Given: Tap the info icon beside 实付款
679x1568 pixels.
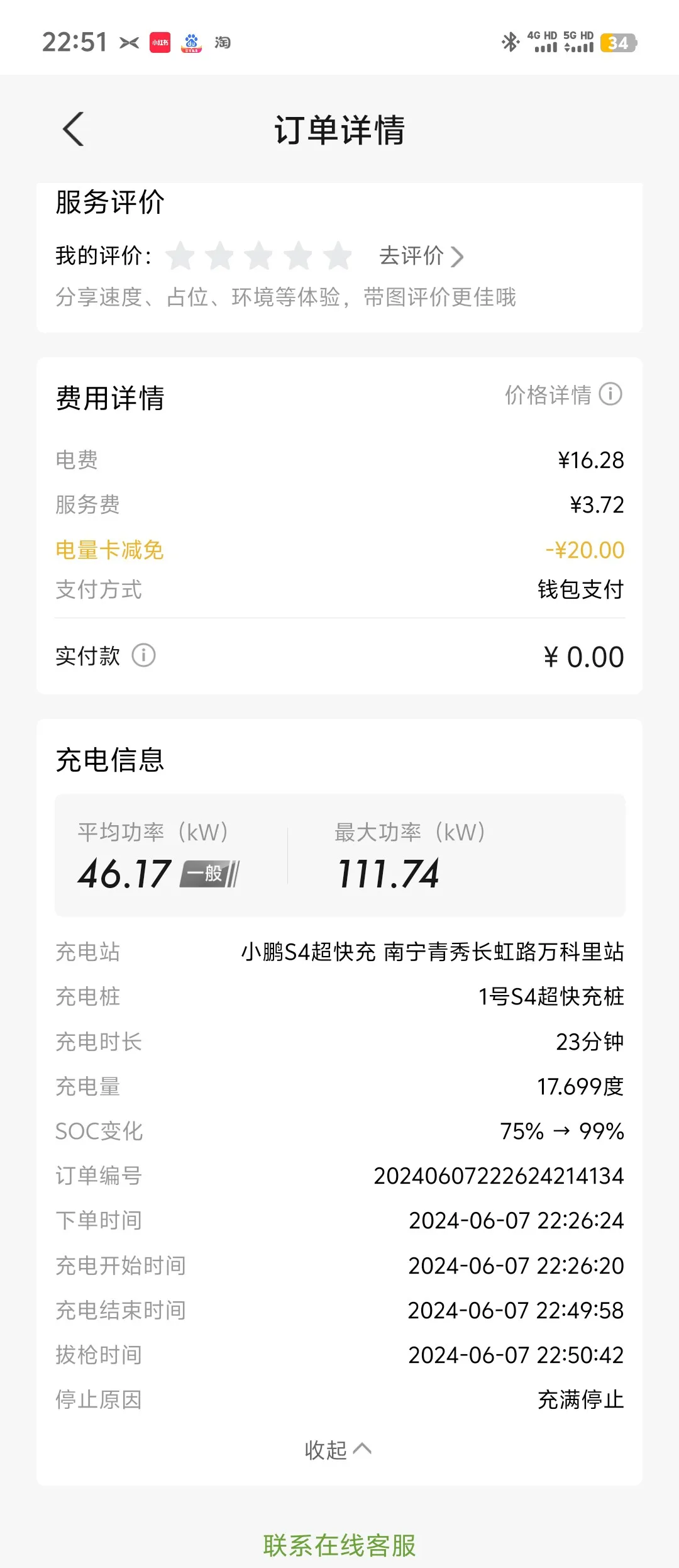Looking at the screenshot, I should point(143,655).
